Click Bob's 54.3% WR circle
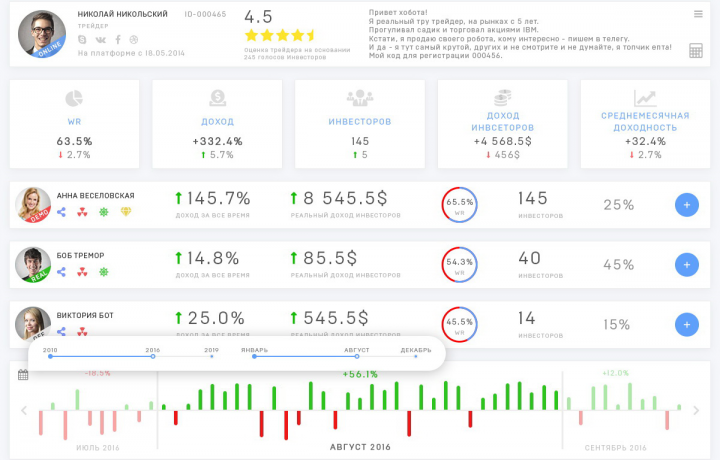The image size is (720, 460). [x=460, y=265]
